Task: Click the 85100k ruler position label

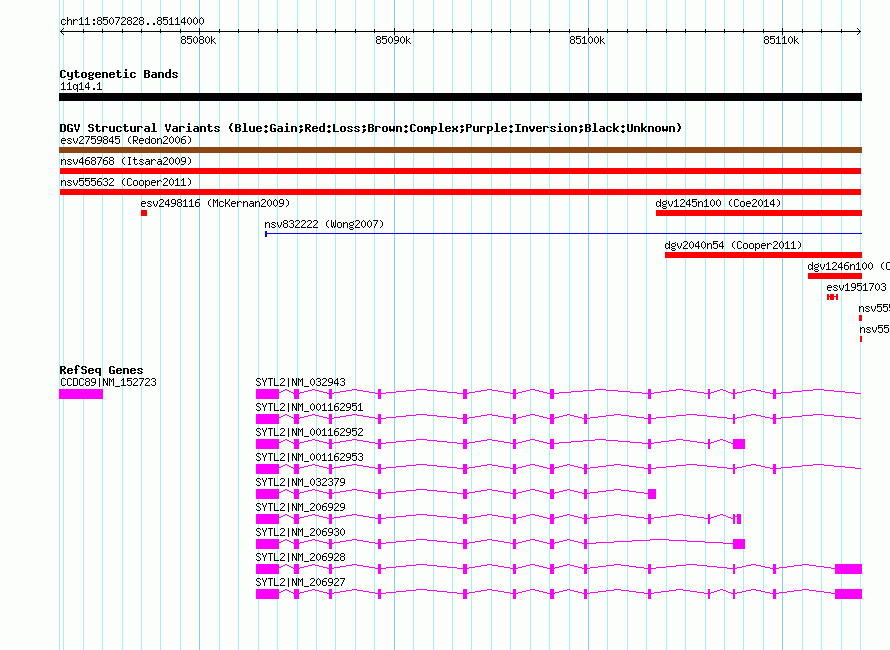Action: [587, 40]
